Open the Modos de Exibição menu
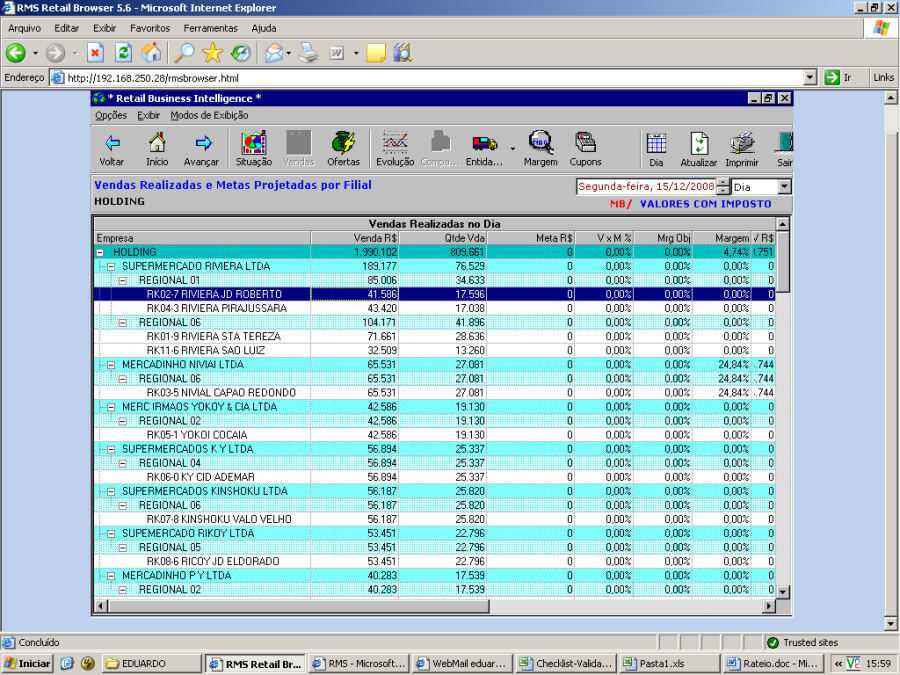This screenshot has width=900, height=675. click(209, 115)
